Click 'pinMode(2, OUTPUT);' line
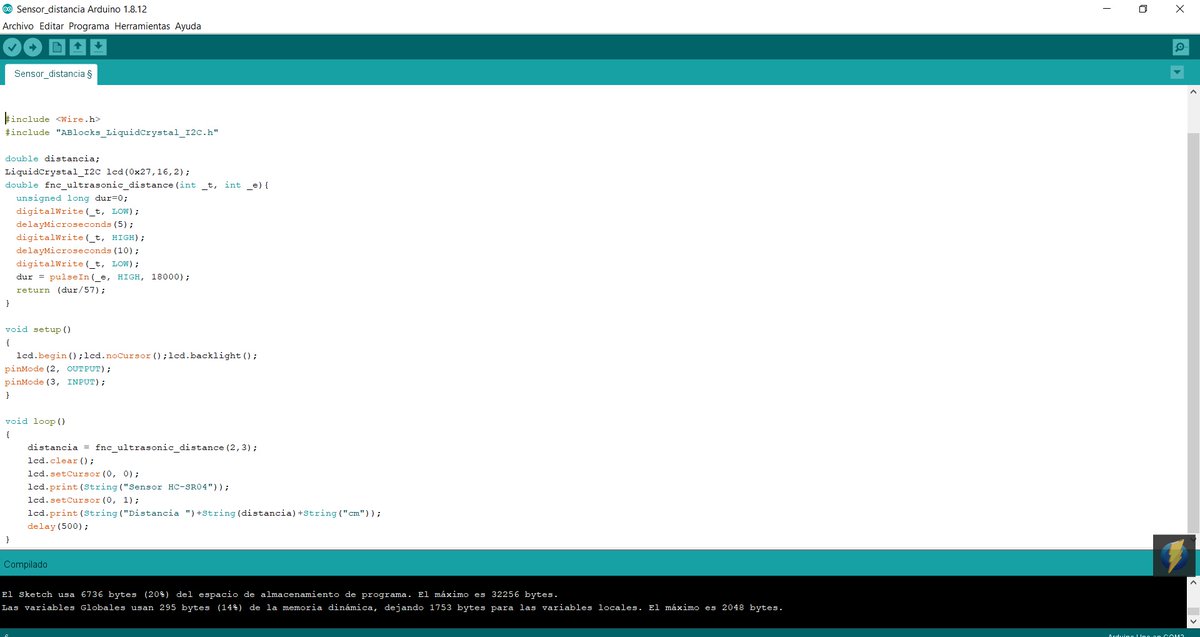1200x637 pixels. click(x=58, y=368)
